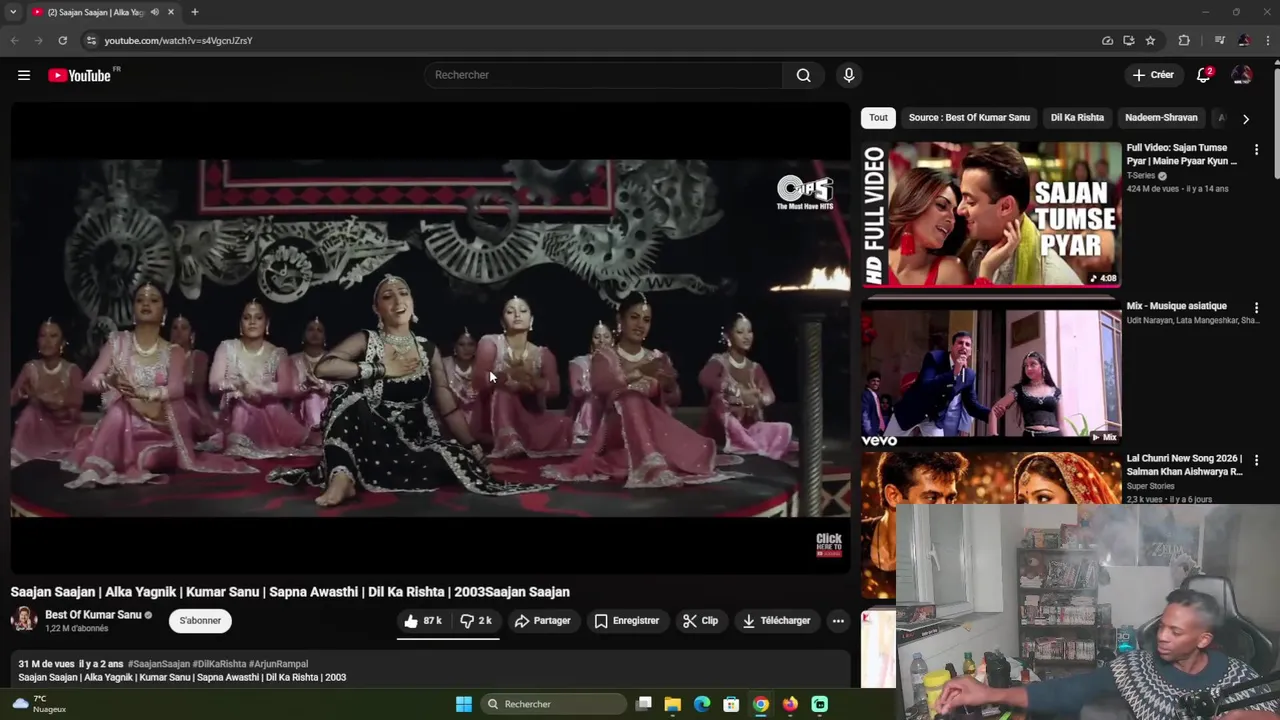Go to the YouTube home logo
Image resolution: width=1280 pixels, height=720 pixels.
pyautogui.click(x=81, y=75)
